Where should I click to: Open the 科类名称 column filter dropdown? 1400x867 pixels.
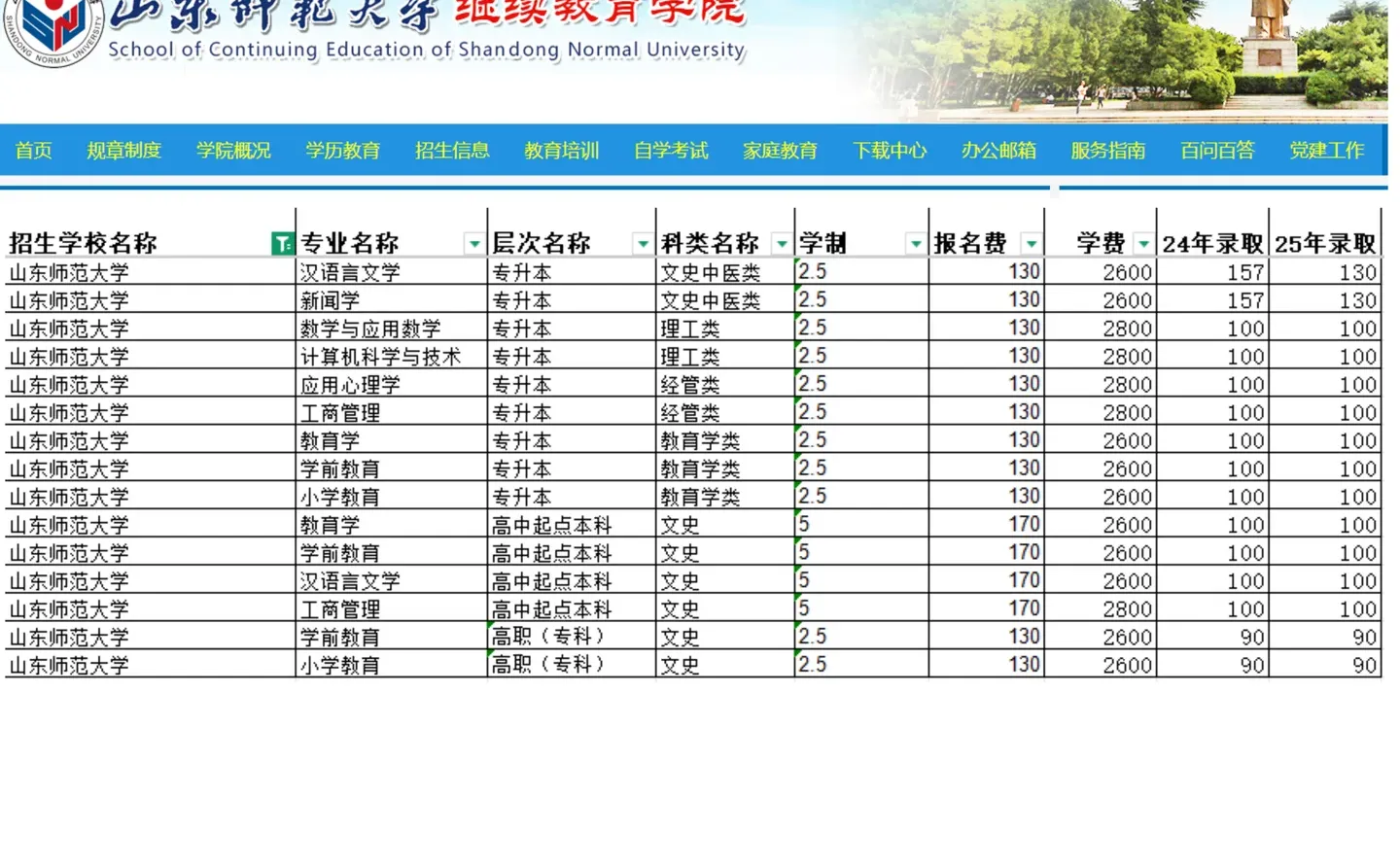(x=782, y=245)
